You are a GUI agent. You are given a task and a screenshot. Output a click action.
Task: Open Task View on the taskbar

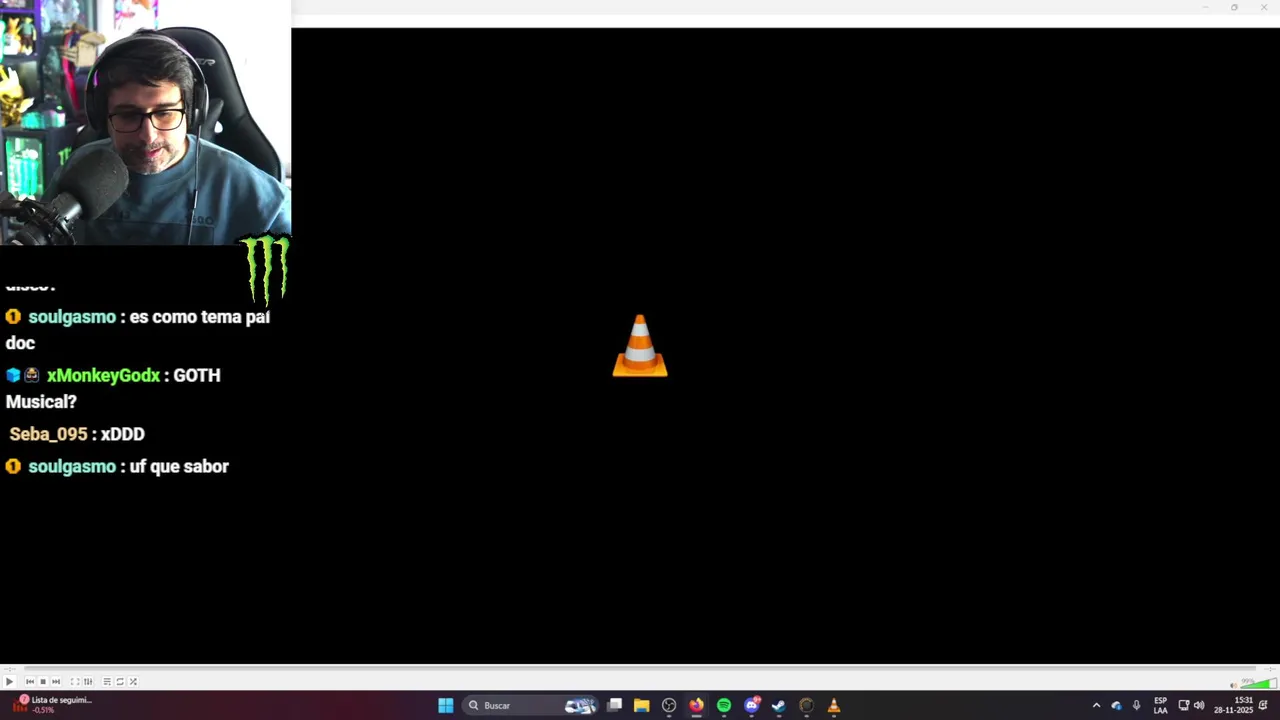coord(615,705)
